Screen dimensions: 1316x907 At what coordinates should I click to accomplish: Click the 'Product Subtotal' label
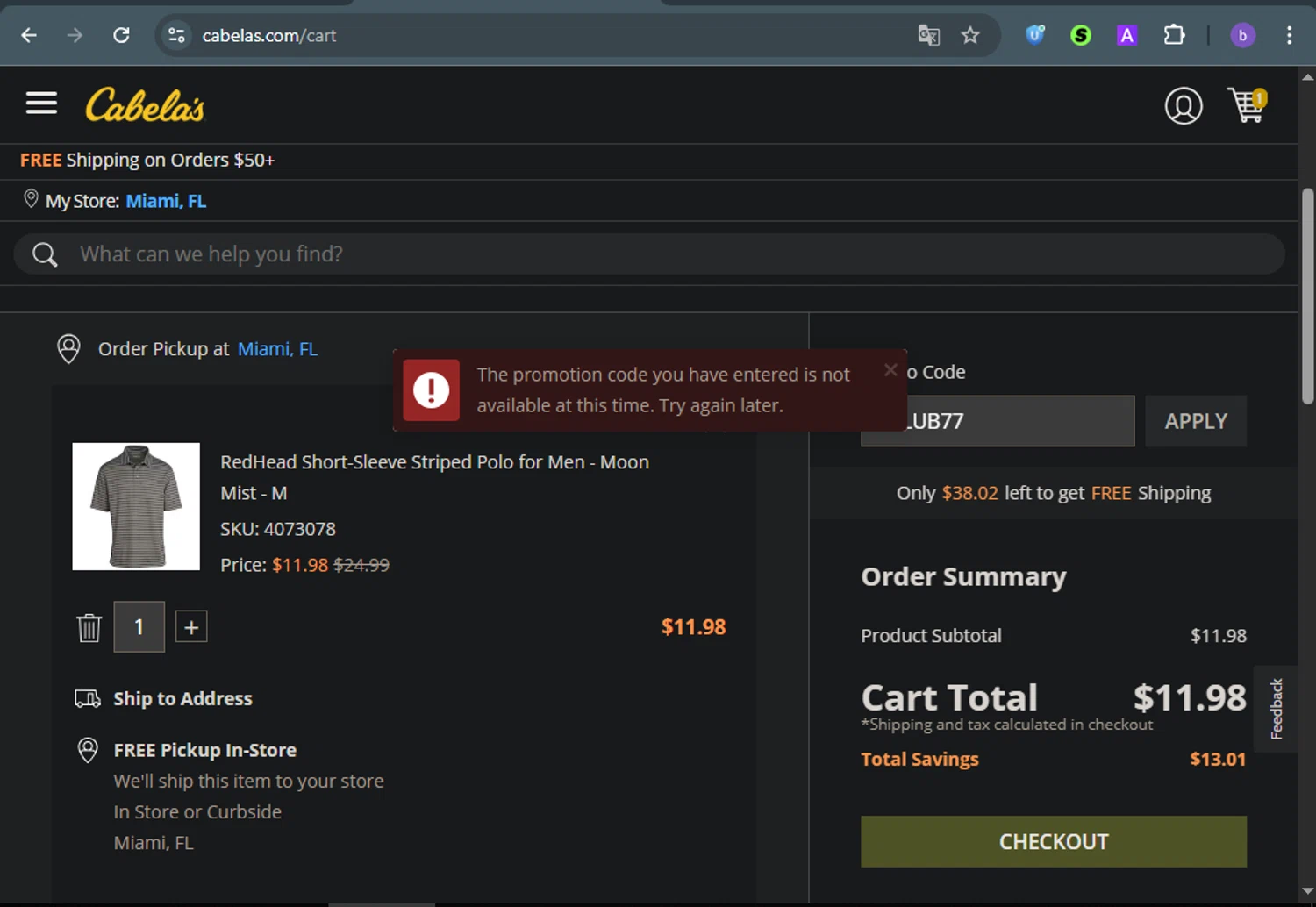[x=931, y=636]
